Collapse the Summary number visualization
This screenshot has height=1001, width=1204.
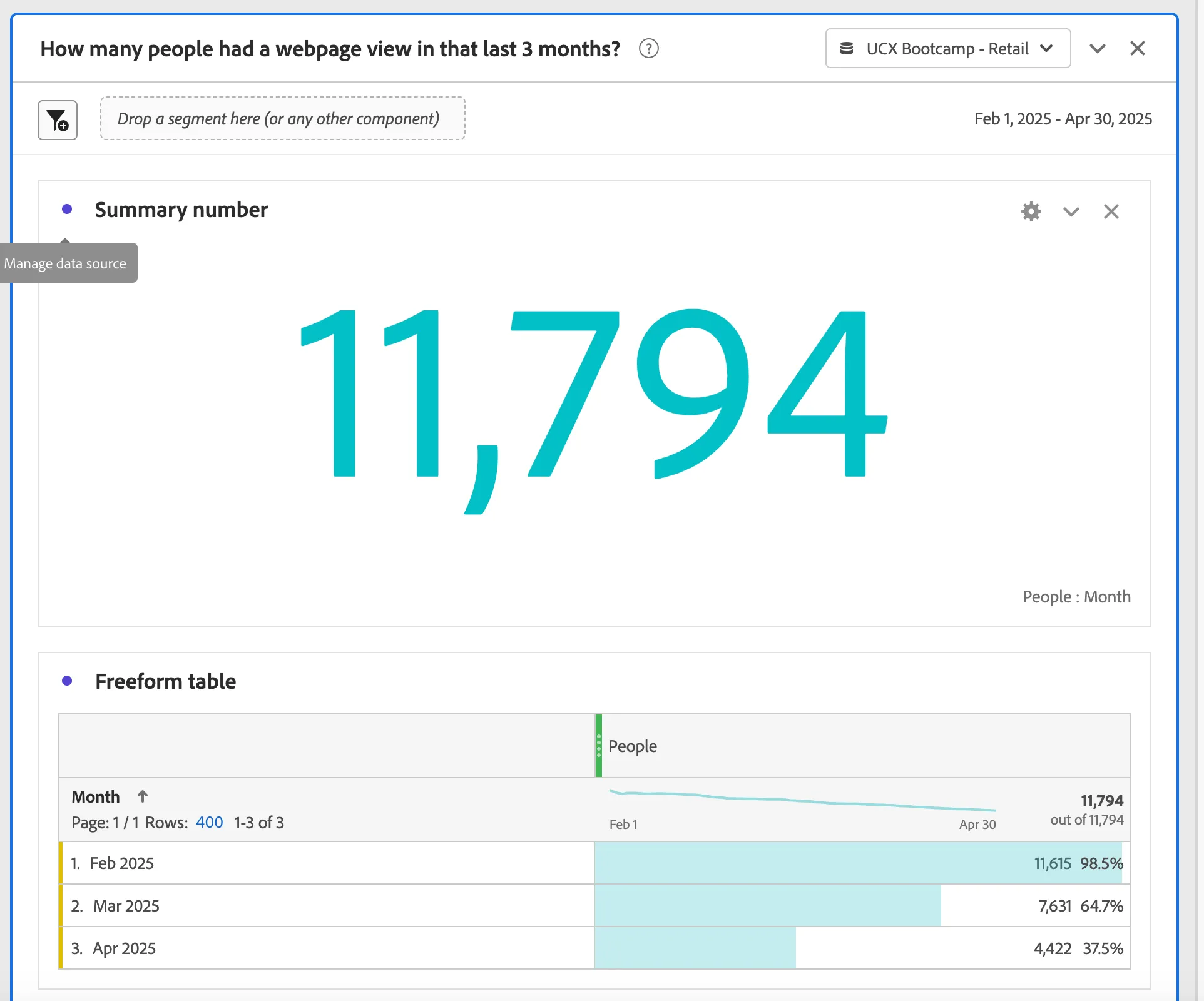coord(1071,211)
